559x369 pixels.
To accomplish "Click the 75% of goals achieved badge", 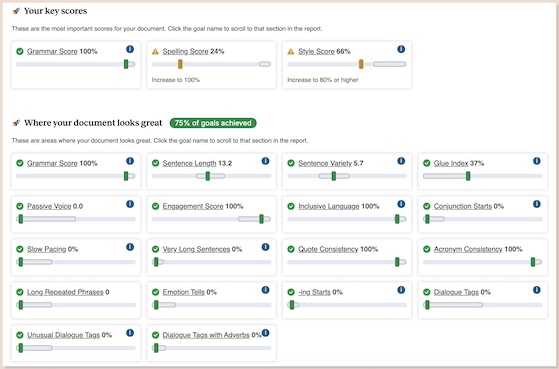I will tap(213, 123).
